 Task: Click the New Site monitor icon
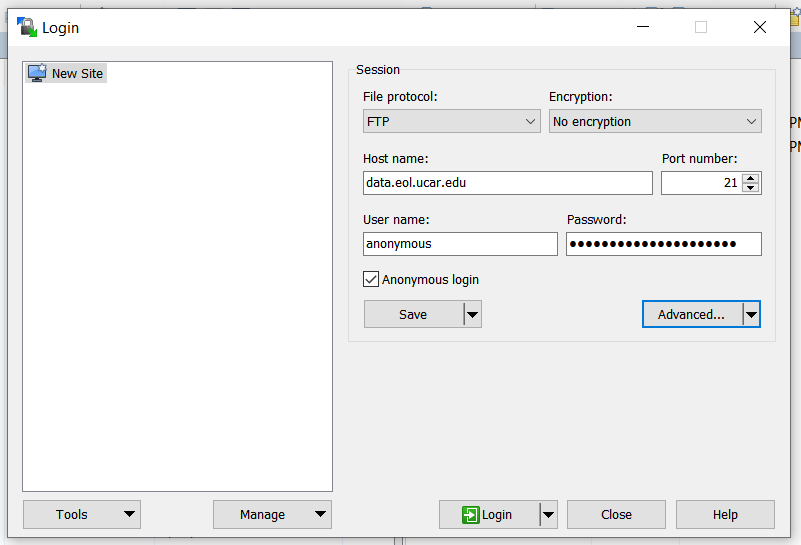37,73
